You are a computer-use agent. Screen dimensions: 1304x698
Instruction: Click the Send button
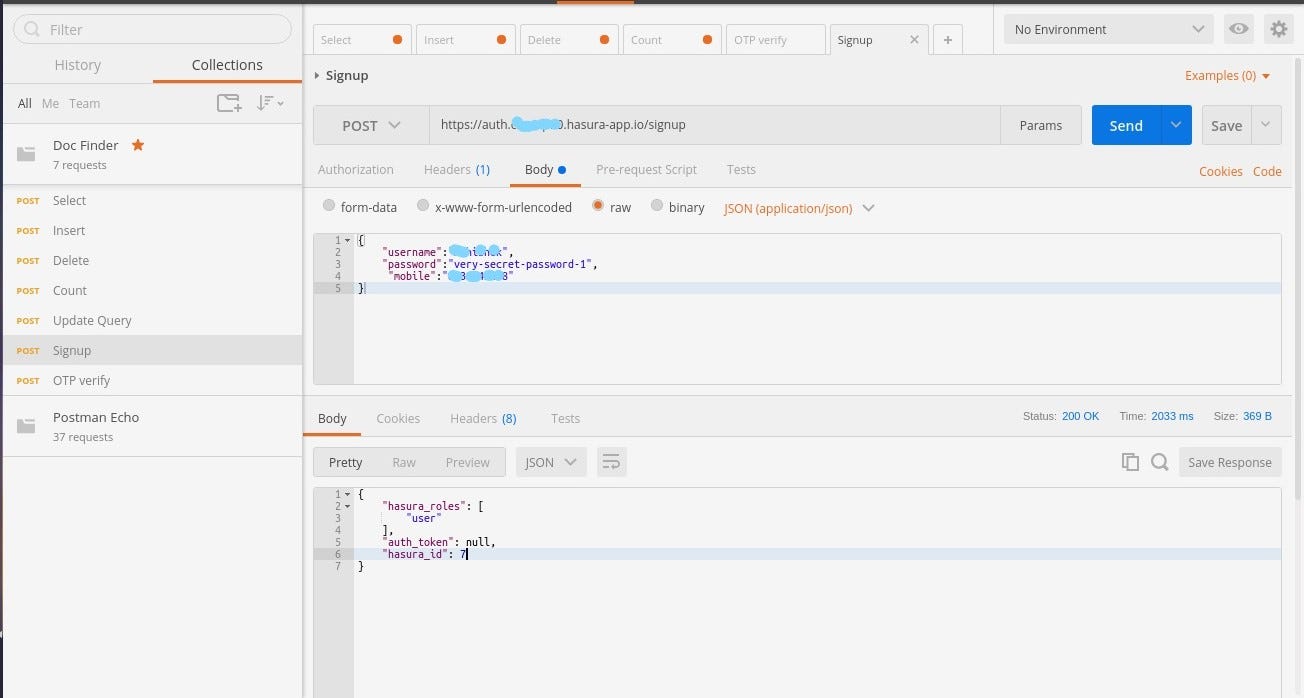coord(1126,125)
